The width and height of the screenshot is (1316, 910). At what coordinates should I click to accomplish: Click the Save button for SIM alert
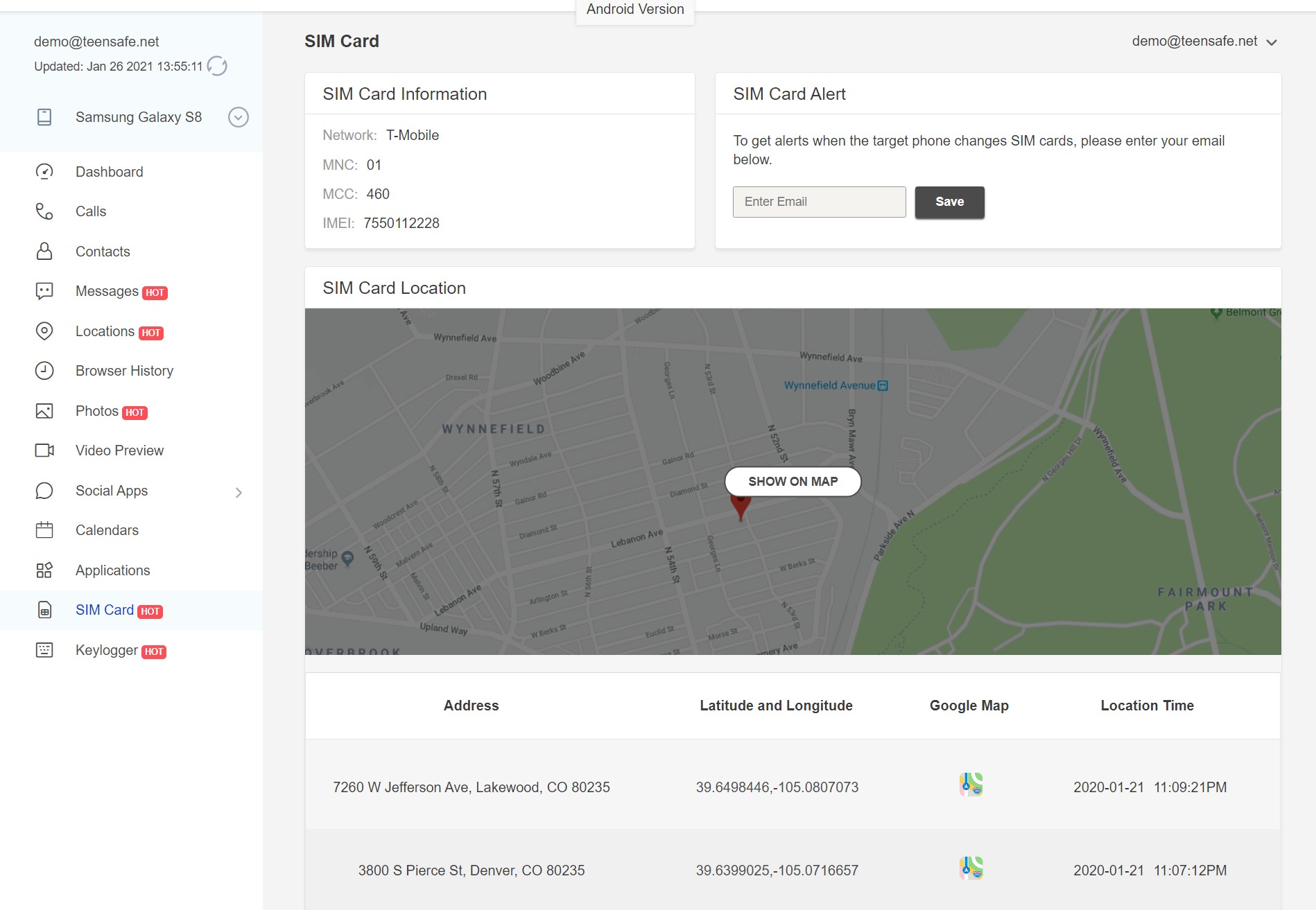point(950,202)
